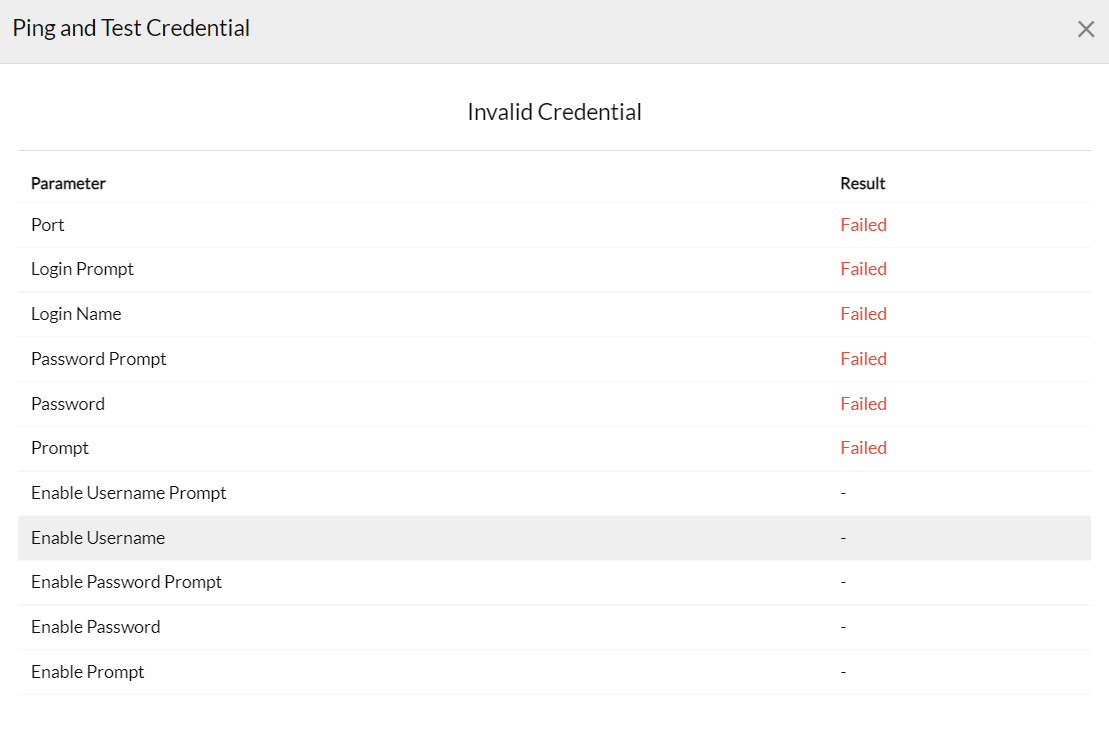
Task: Click the Enable Password Prompt row
Action: 127,582
